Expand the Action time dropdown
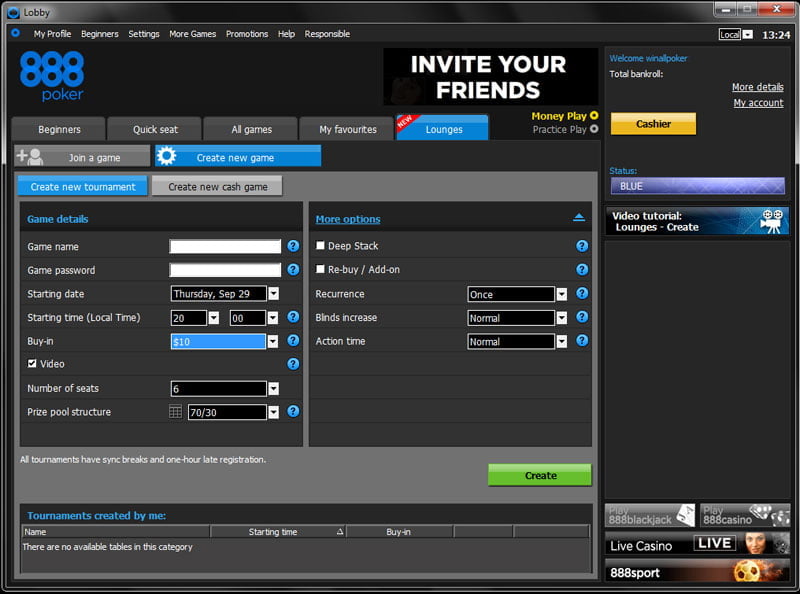Viewport: 800px width, 594px height. (562, 341)
